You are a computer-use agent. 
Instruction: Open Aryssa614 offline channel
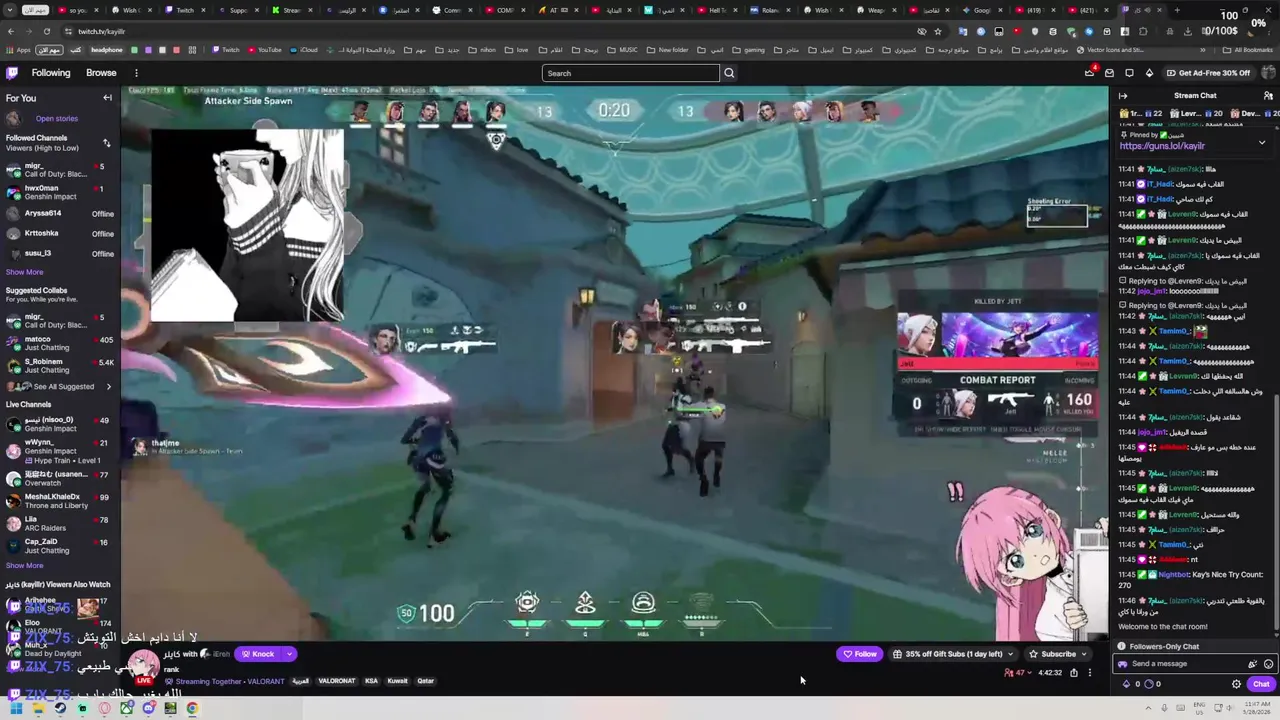(x=60, y=213)
